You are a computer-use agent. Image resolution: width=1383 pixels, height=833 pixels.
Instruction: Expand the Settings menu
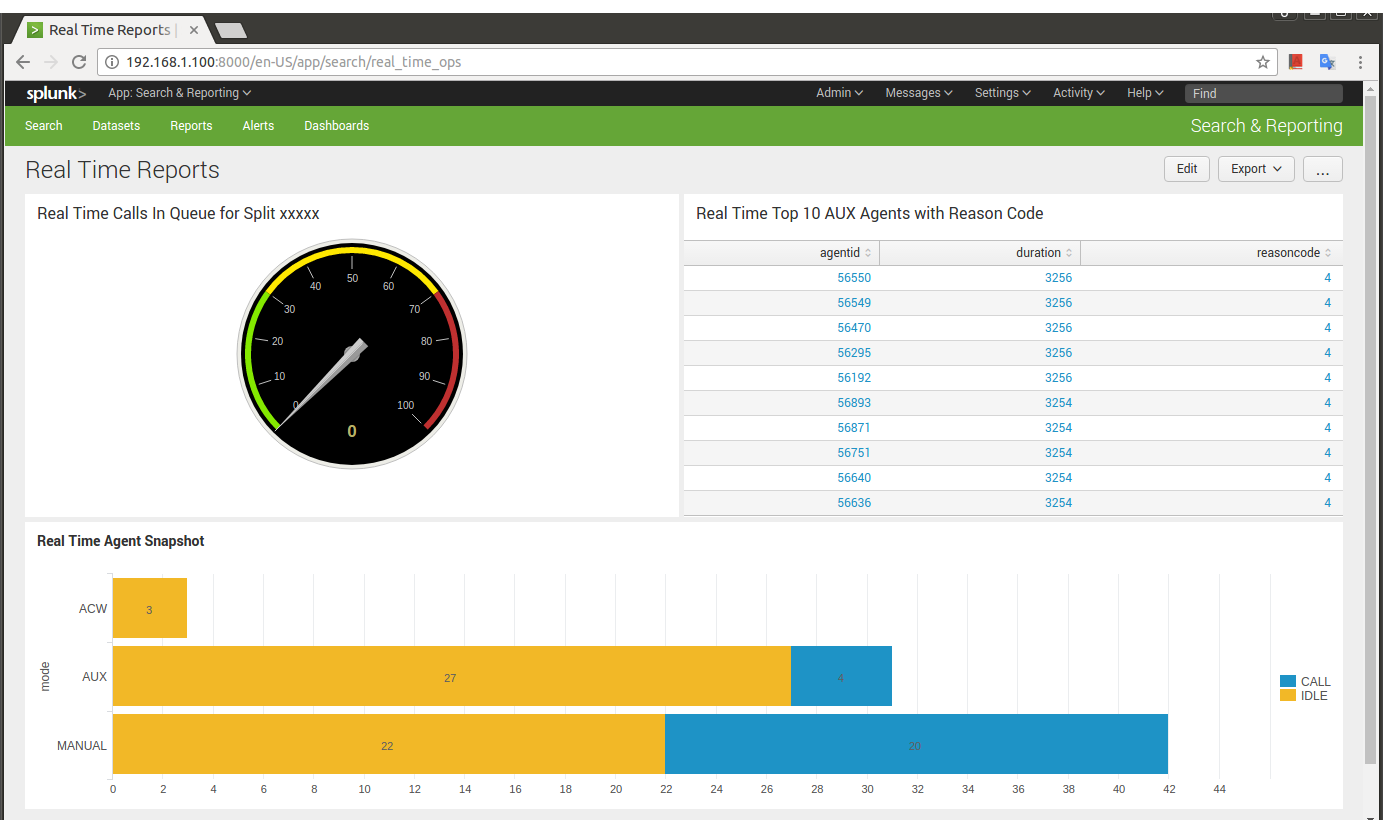click(1002, 93)
